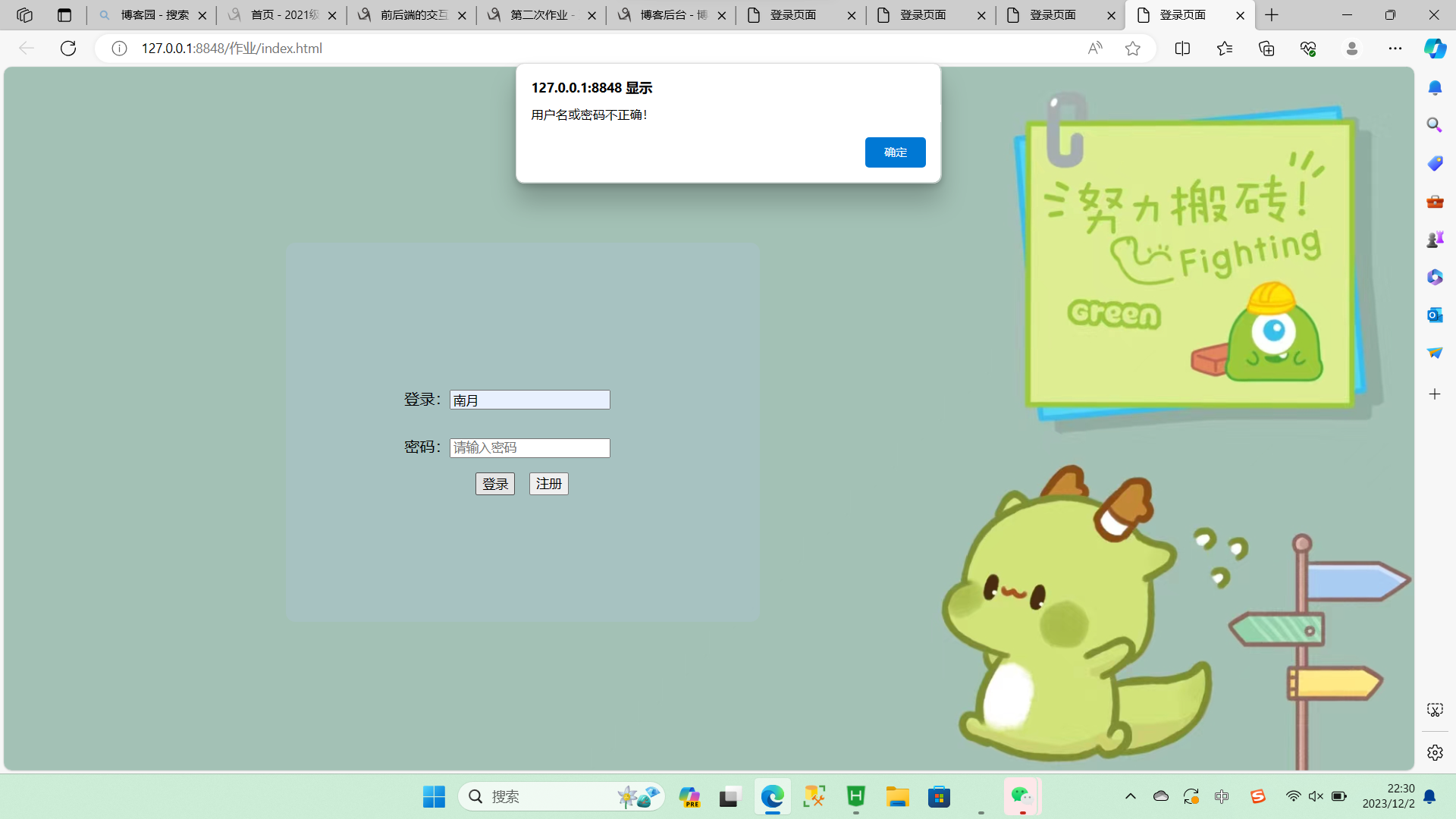Click the 注册 register button
The height and width of the screenshot is (819, 1456).
[548, 484]
